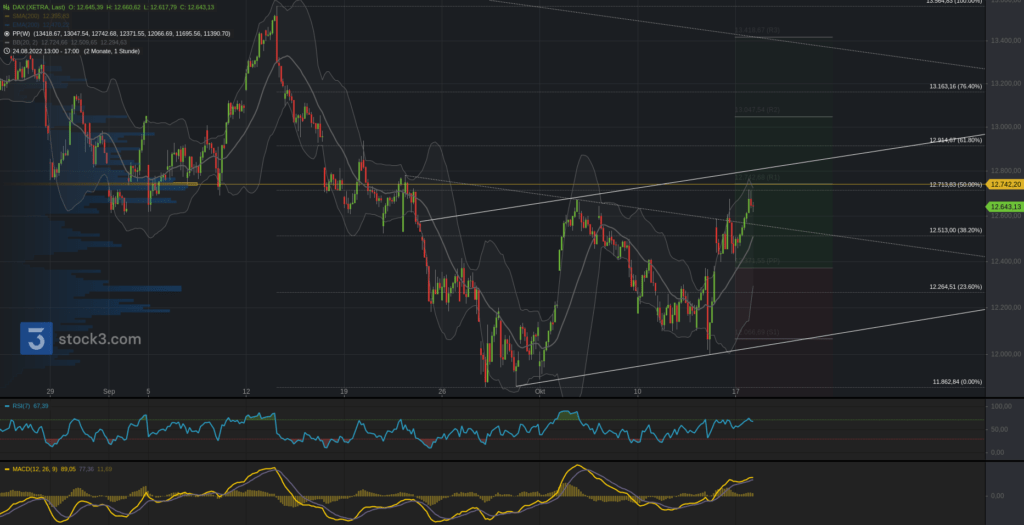Click the 12.713,83 (50.00%) Fibonacci level label

tap(955, 185)
